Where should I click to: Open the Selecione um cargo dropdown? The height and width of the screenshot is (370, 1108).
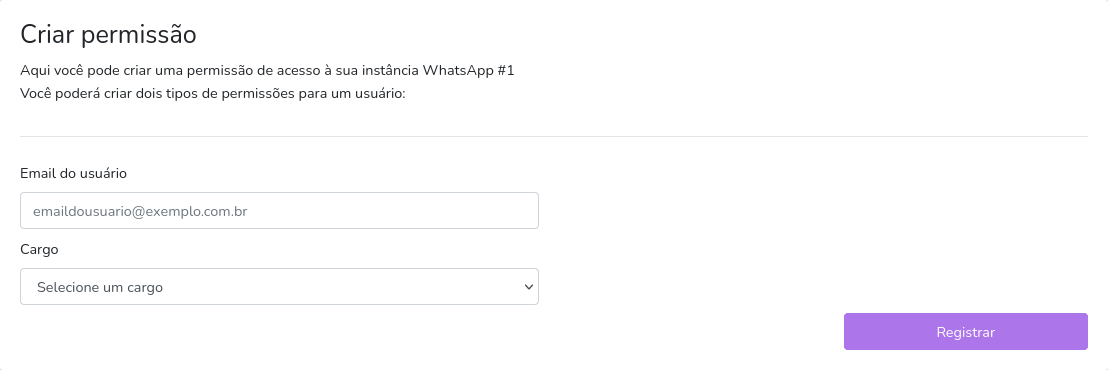pyautogui.click(x=279, y=287)
